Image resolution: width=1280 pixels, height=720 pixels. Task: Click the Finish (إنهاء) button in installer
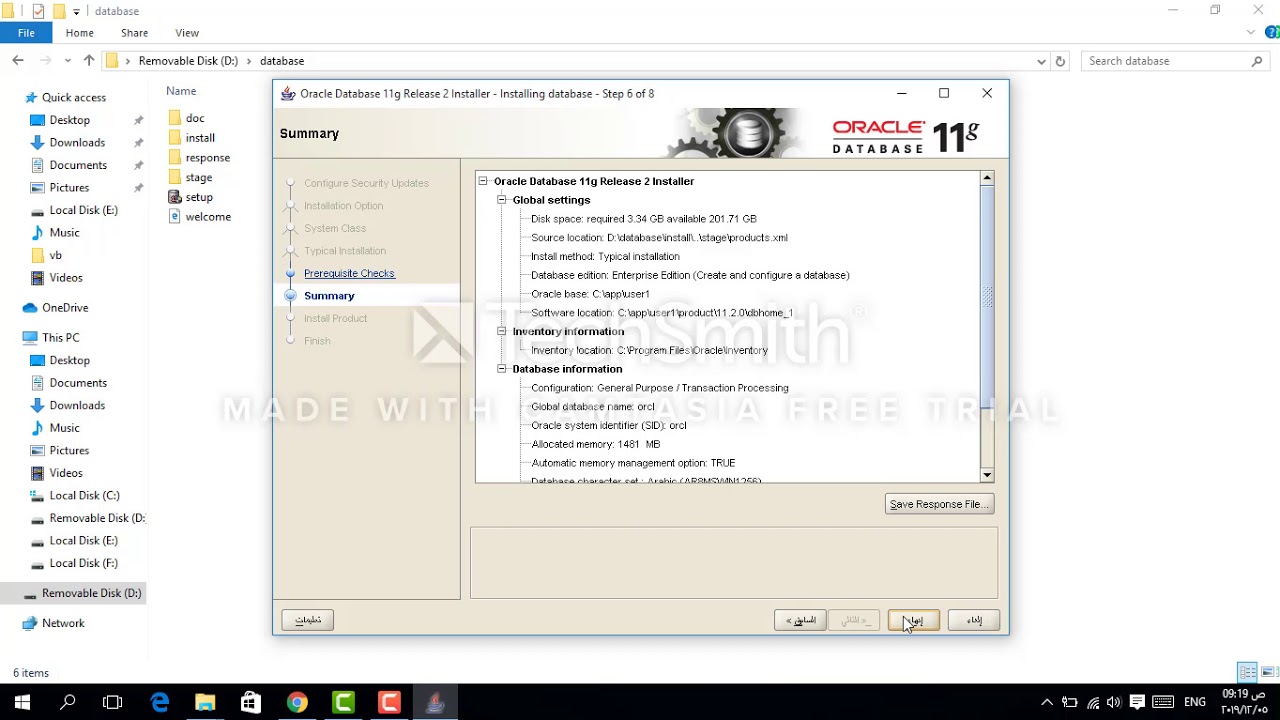click(913, 620)
